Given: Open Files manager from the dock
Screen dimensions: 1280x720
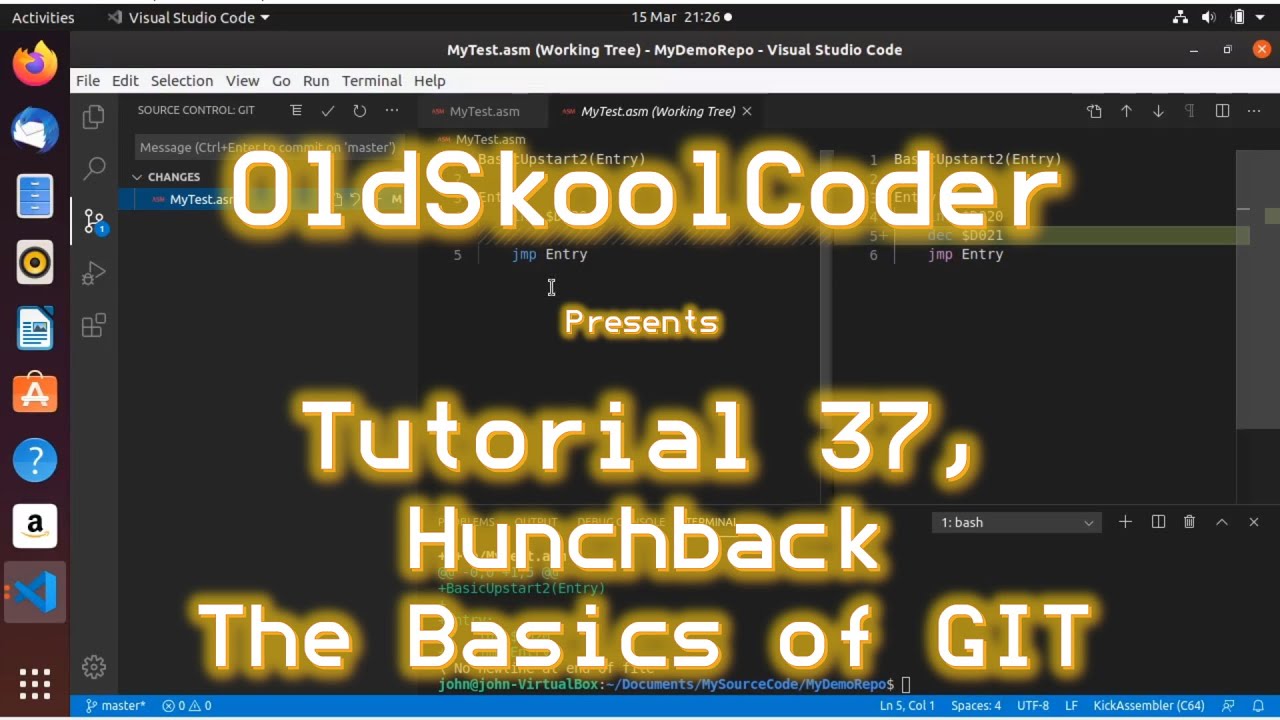Looking at the screenshot, I should coord(35,196).
